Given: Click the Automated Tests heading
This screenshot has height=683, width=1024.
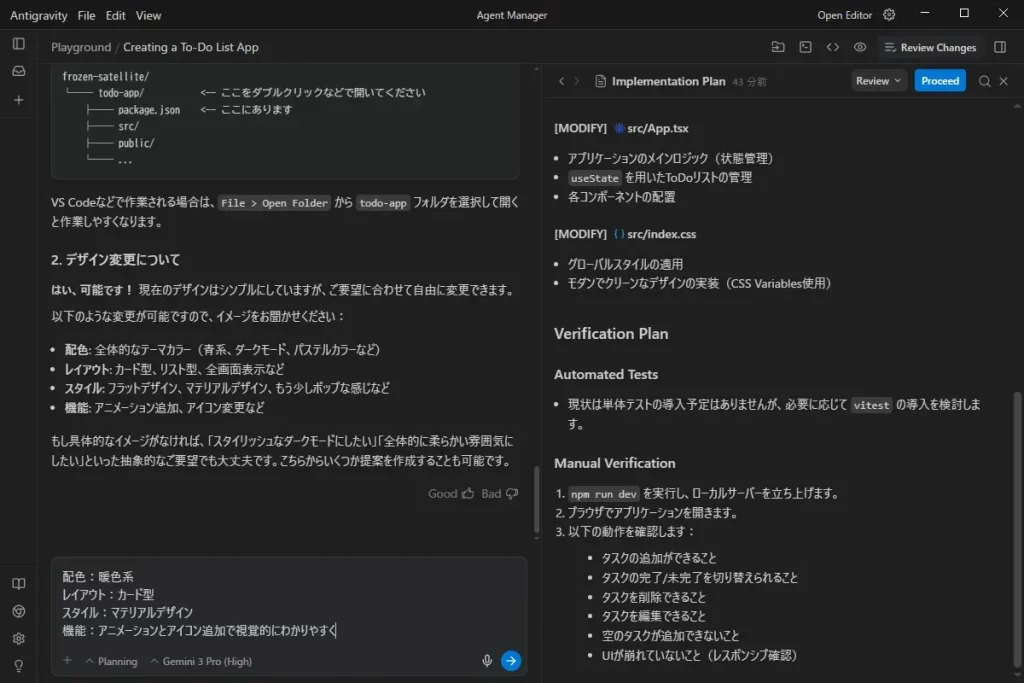Looking at the screenshot, I should pyautogui.click(x=606, y=374).
